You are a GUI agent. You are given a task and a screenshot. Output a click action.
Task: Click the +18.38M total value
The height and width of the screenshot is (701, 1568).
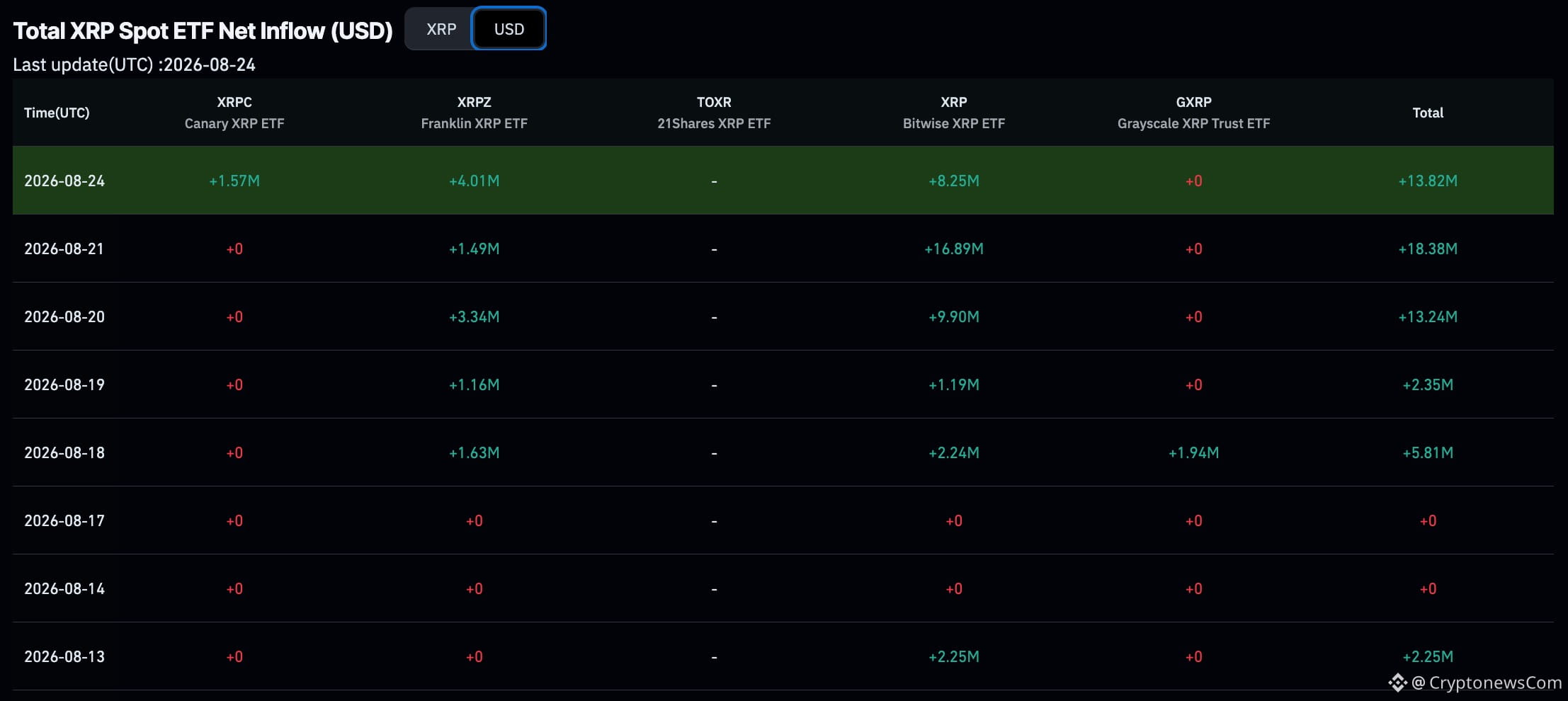click(1428, 249)
